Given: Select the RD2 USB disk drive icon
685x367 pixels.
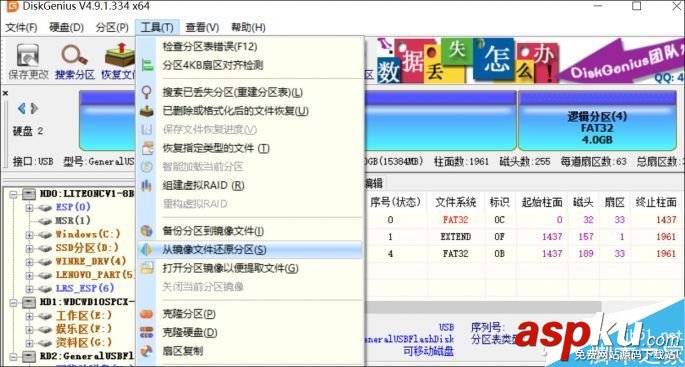Looking at the screenshot, I should point(29,356).
